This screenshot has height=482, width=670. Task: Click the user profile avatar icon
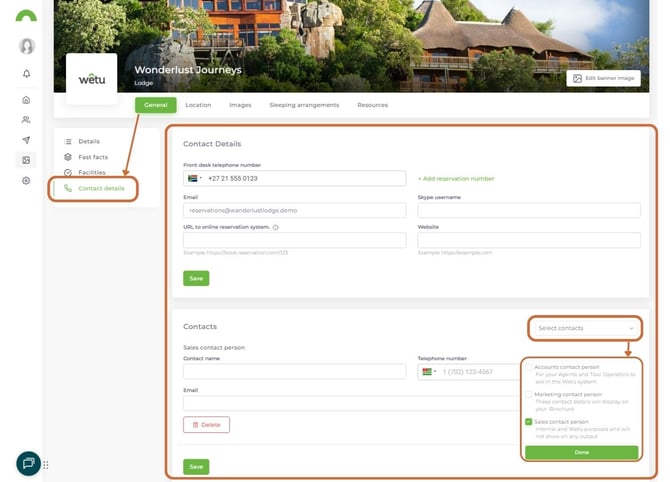point(27,46)
